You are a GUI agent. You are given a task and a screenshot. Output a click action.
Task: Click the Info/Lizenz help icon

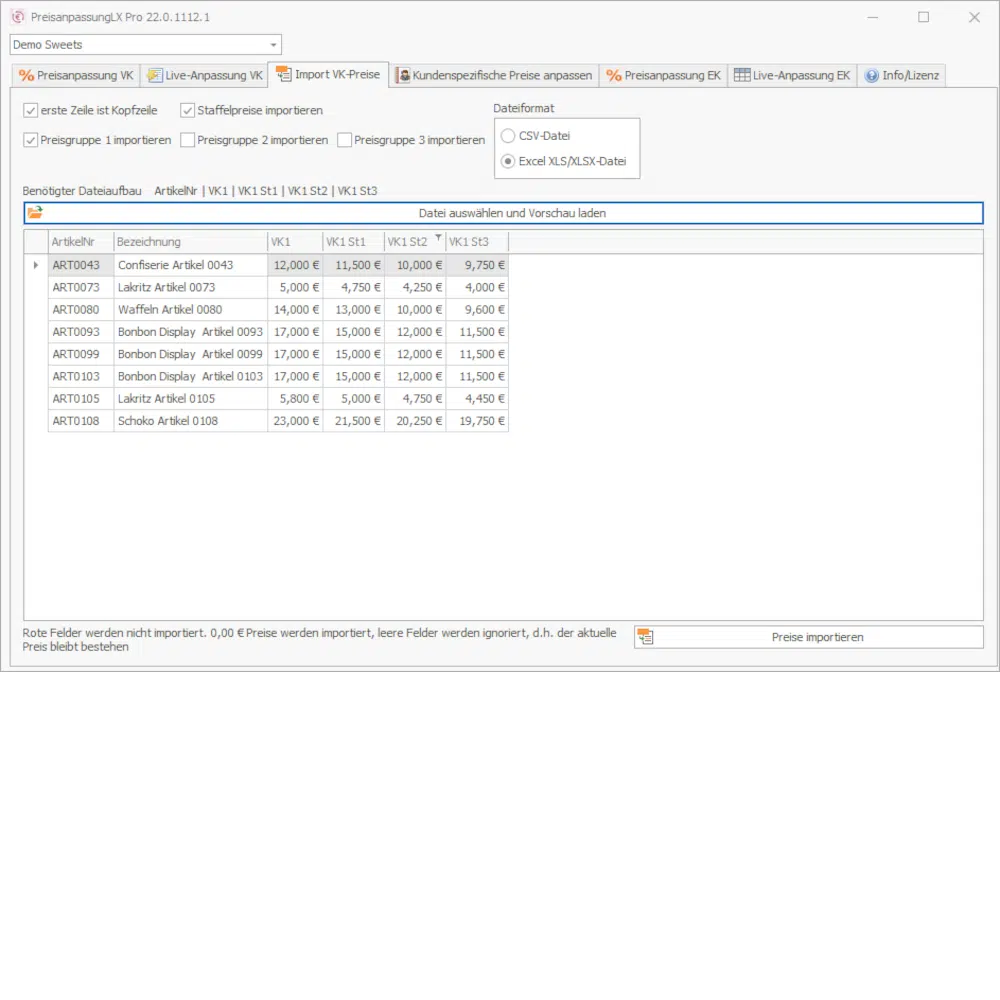pos(871,76)
